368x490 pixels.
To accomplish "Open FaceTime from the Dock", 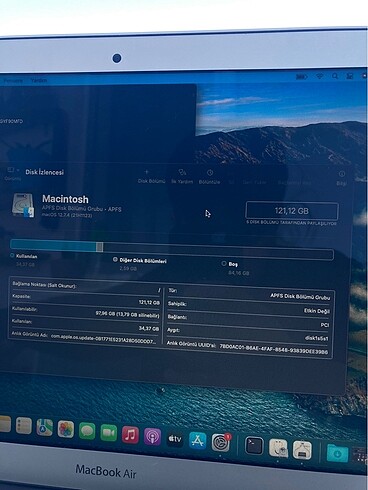I will coord(109,433).
